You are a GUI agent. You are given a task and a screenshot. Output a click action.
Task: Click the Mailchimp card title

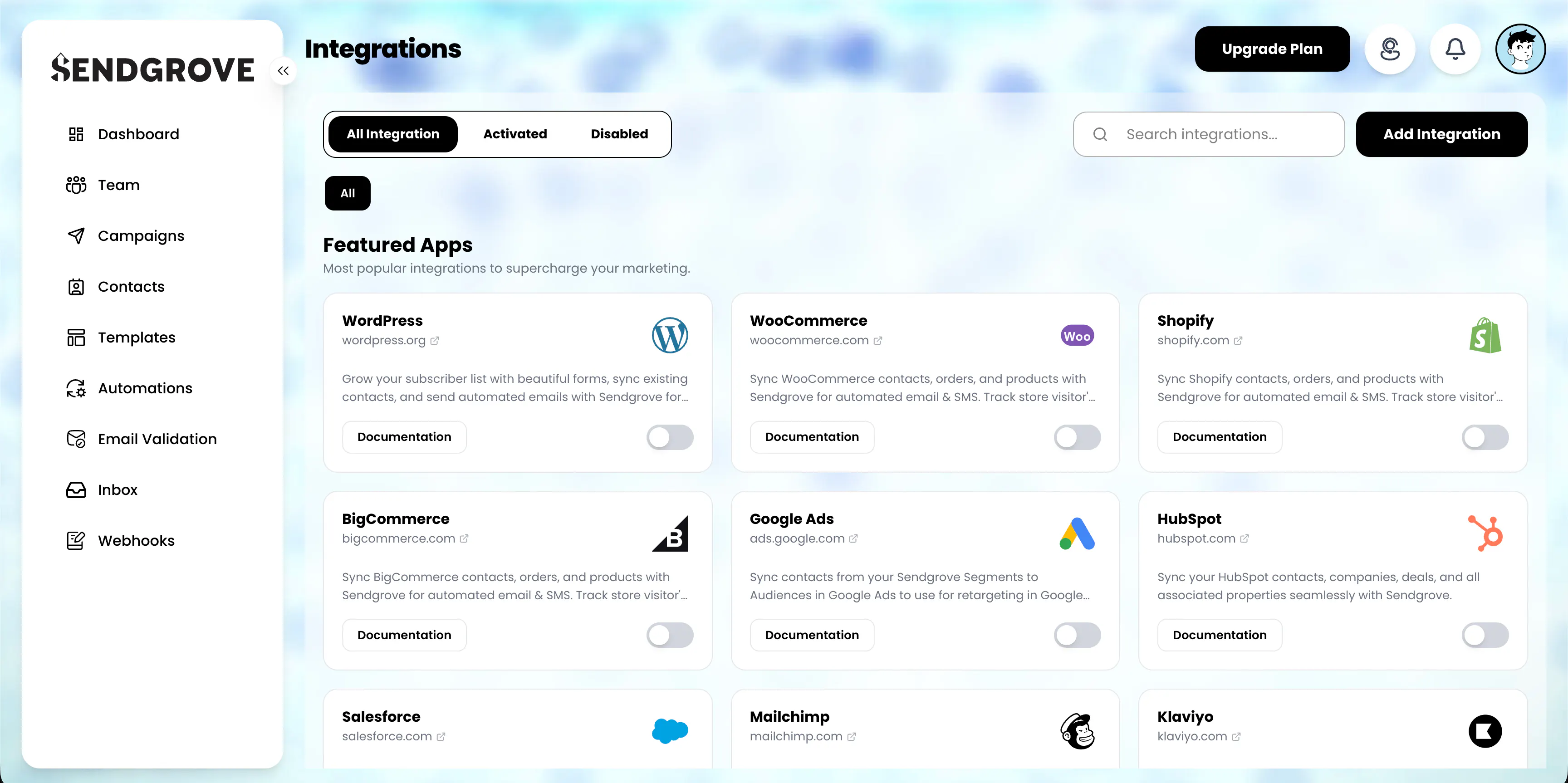point(789,717)
